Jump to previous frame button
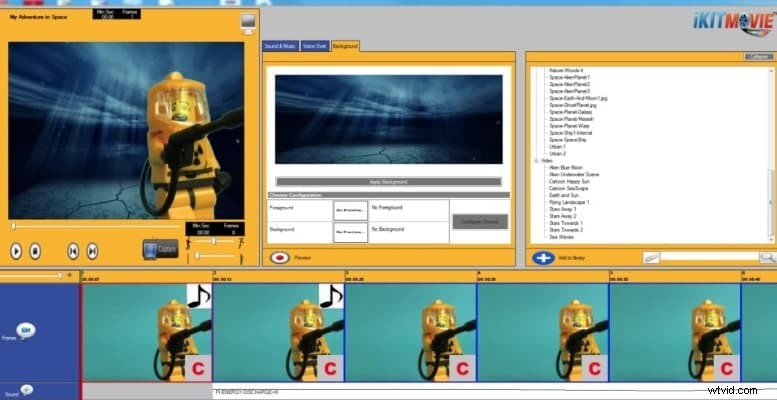This screenshot has height=400, width=777. click(x=73, y=251)
